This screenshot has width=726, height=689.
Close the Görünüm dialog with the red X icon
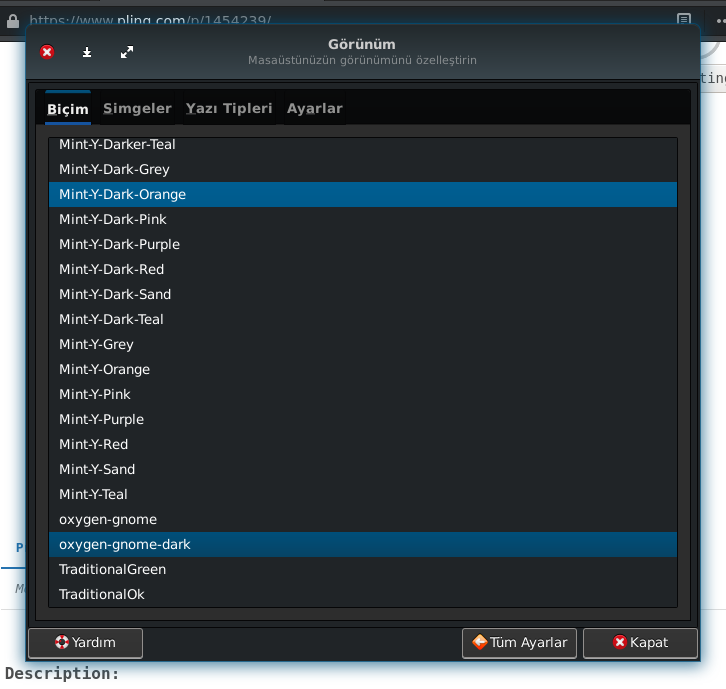47,52
